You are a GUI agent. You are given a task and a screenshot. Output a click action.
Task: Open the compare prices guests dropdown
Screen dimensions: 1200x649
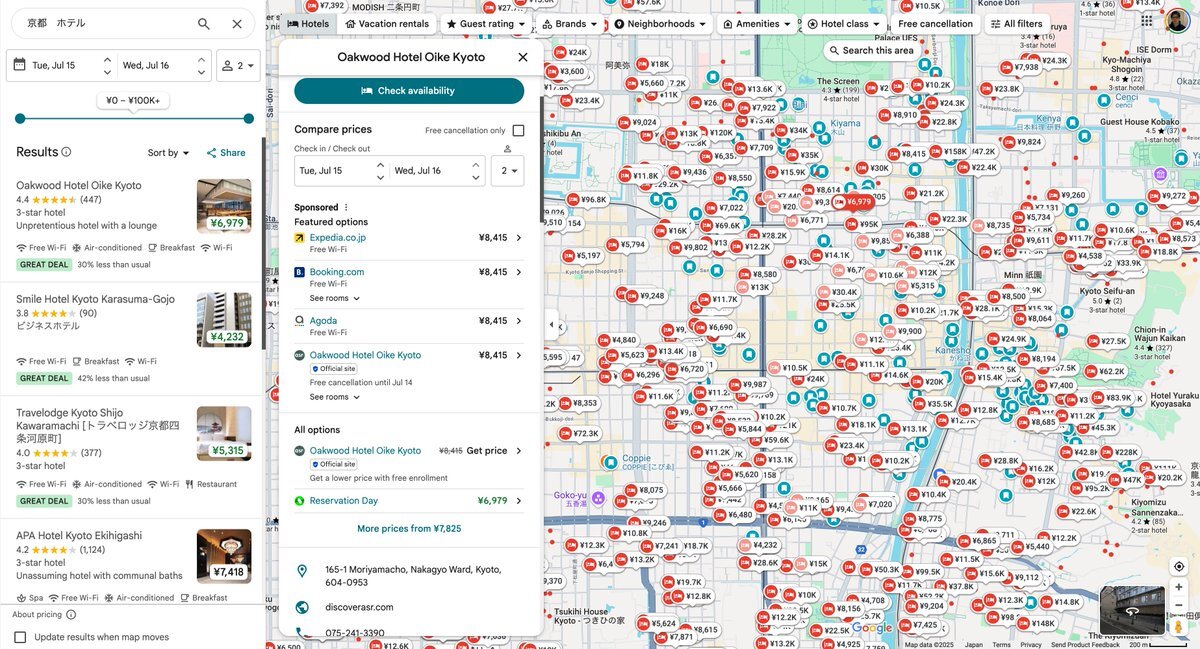[508, 171]
